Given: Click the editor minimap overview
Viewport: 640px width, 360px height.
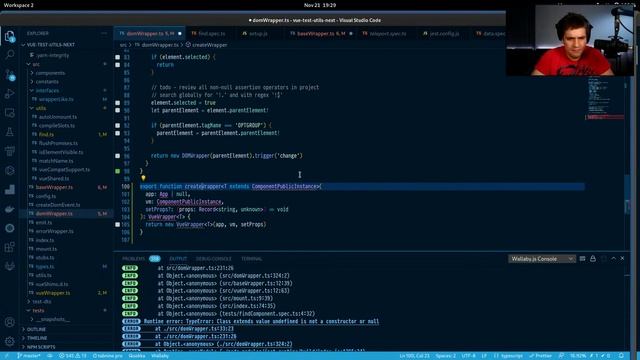Looking at the screenshot, I should (606, 98).
